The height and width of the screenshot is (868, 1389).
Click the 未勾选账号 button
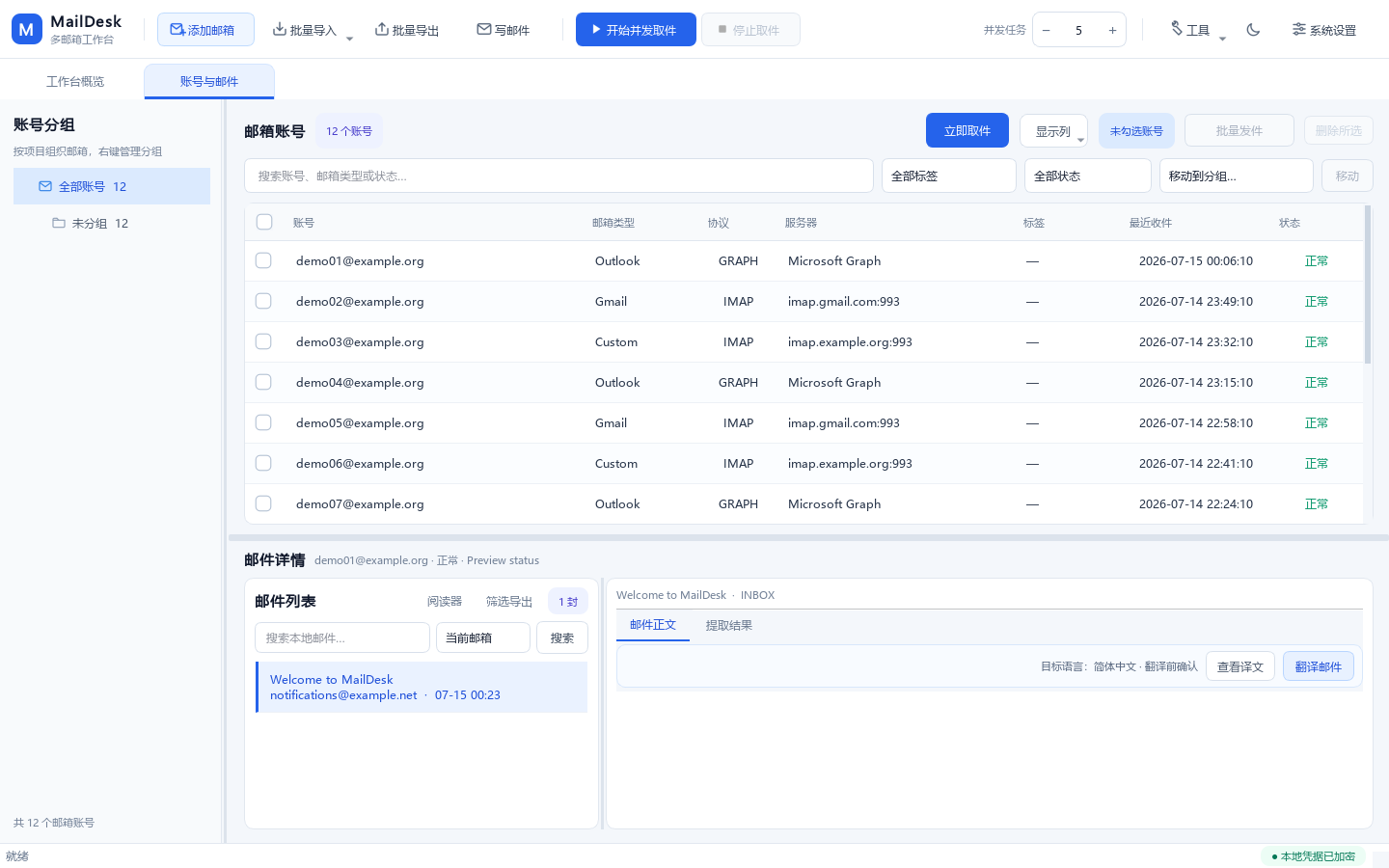click(x=1136, y=131)
